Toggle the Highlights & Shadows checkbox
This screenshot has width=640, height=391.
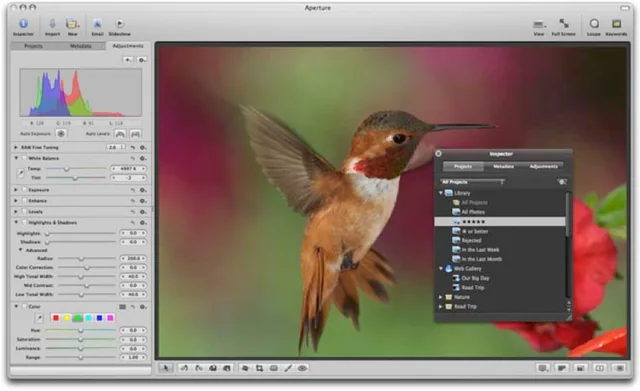[24, 222]
